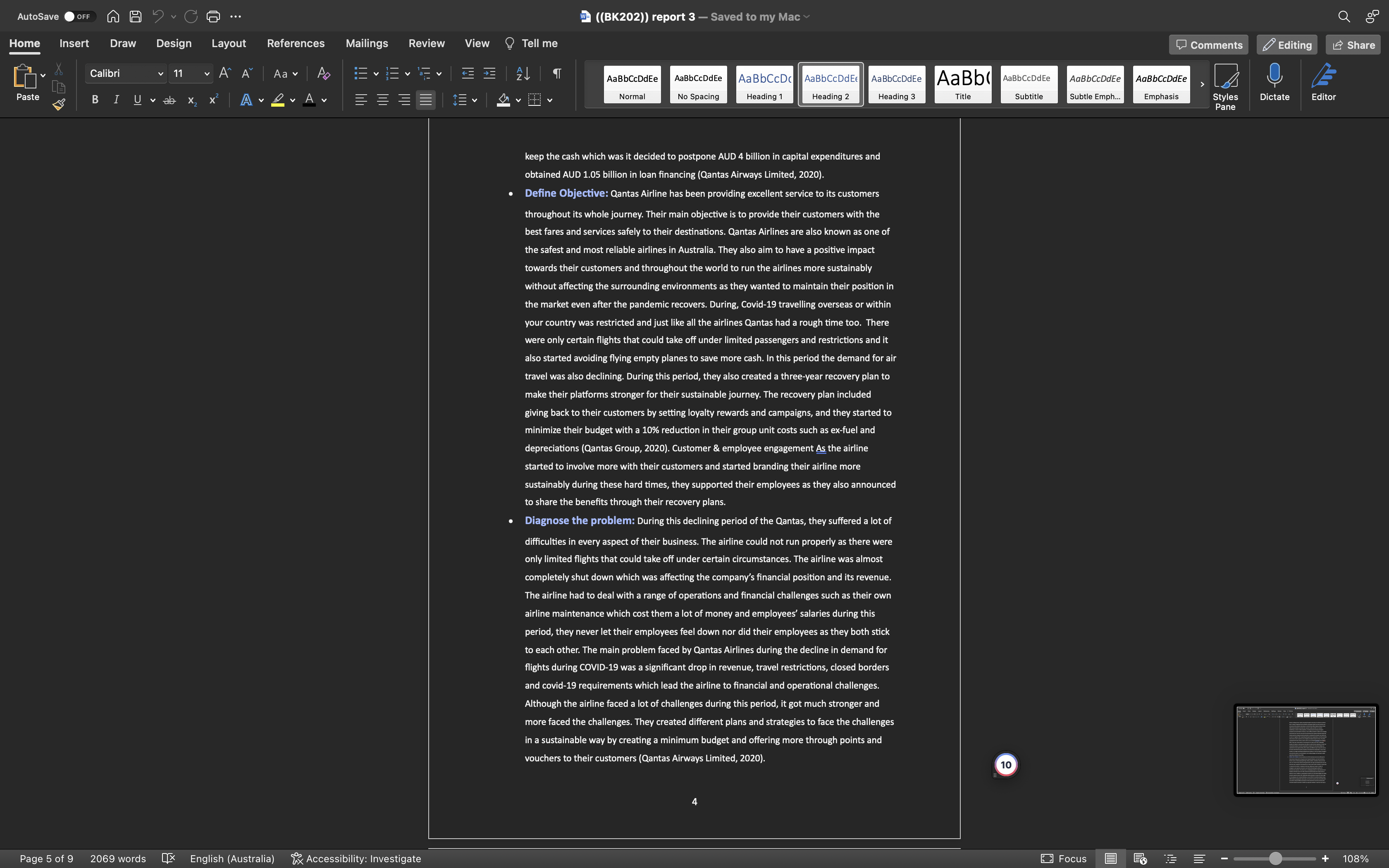Viewport: 1389px width, 868px height.
Task: Apply superscript formatting
Action: [x=213, y=100]
